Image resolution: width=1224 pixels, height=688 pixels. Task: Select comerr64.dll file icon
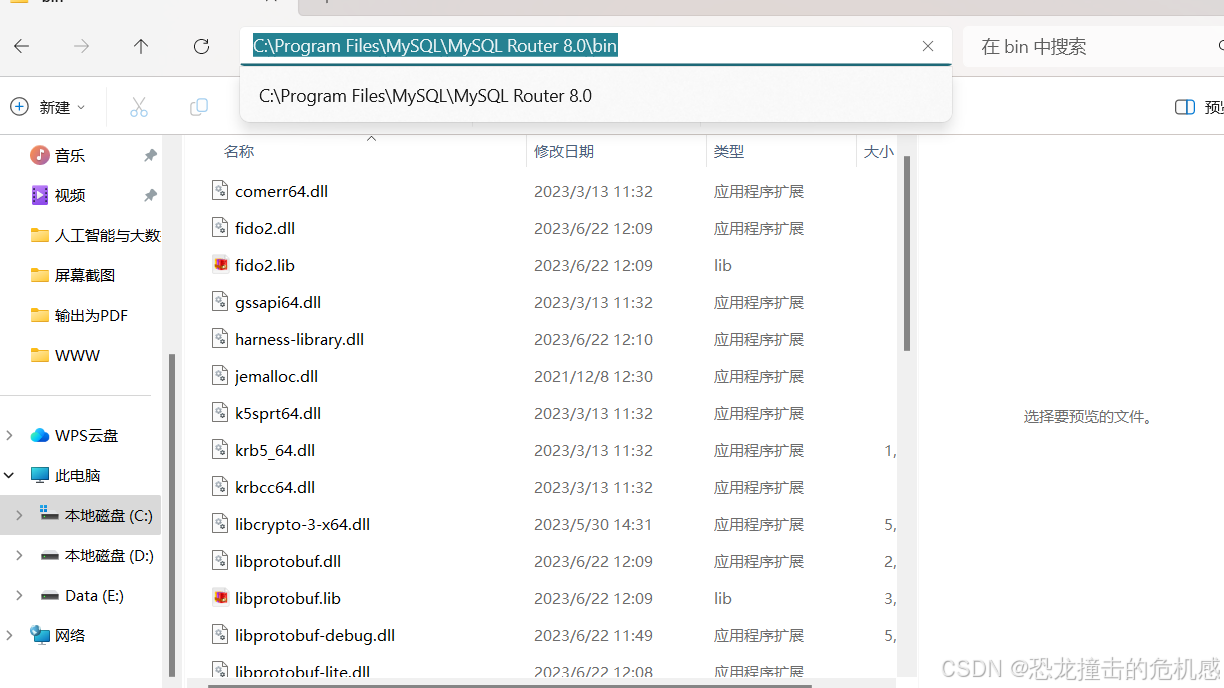coord(221,191)
